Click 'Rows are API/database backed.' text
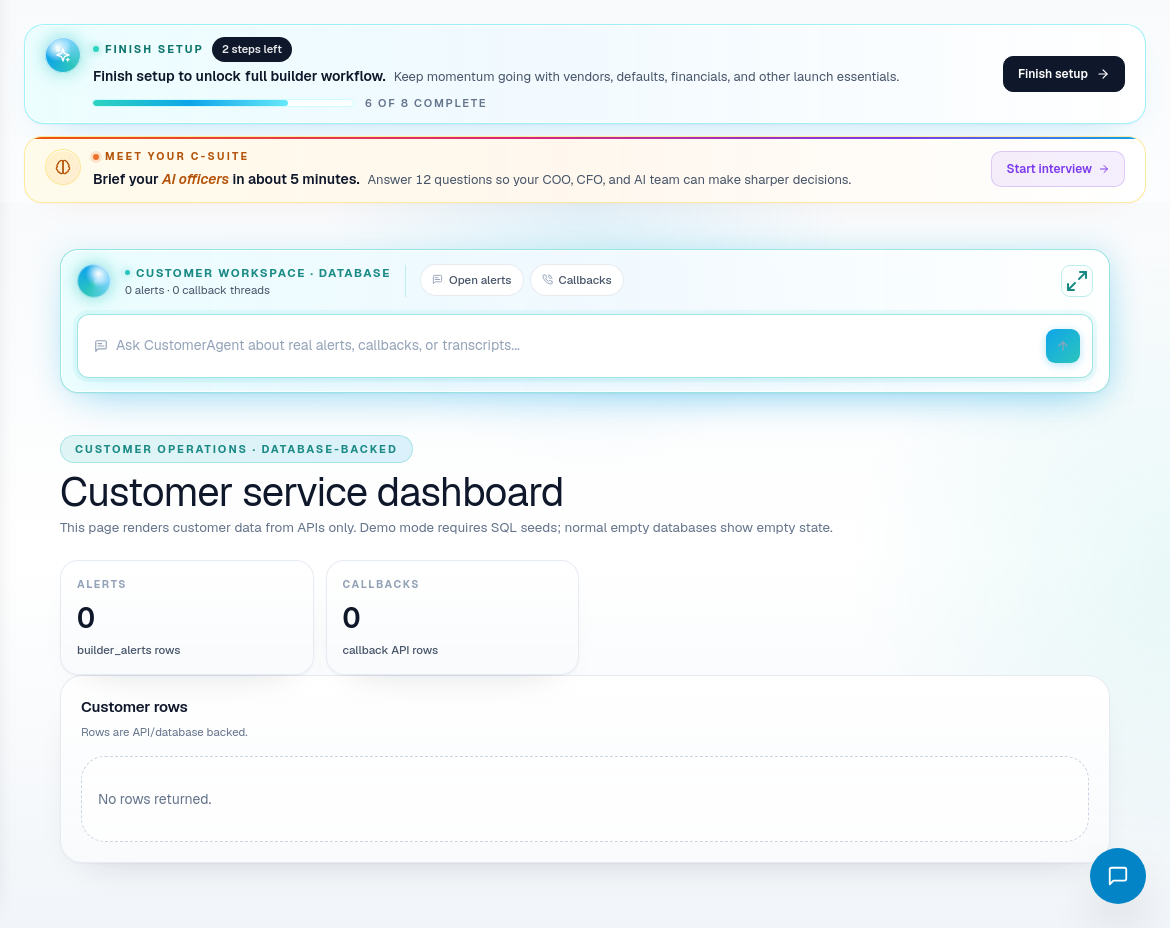 [164, 732]
